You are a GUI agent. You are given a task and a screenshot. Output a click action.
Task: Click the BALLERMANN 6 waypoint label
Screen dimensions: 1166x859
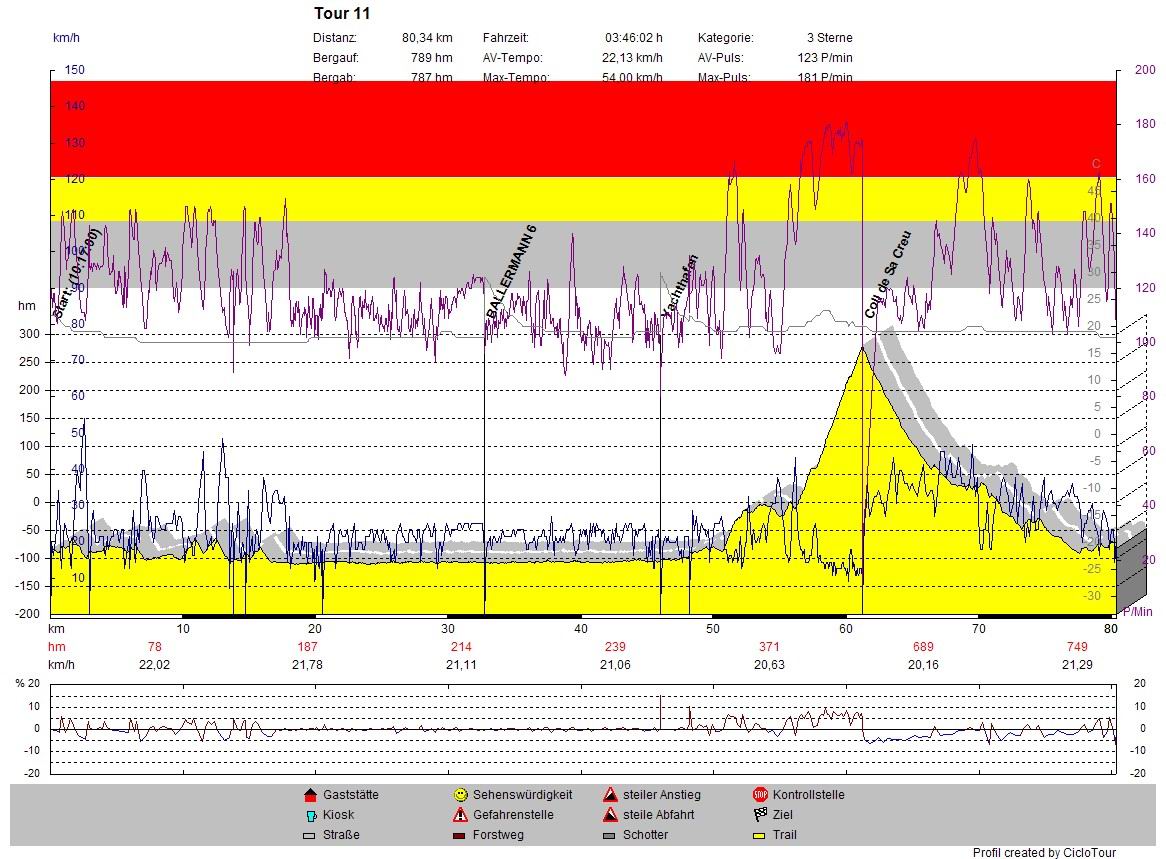[512, 272]
